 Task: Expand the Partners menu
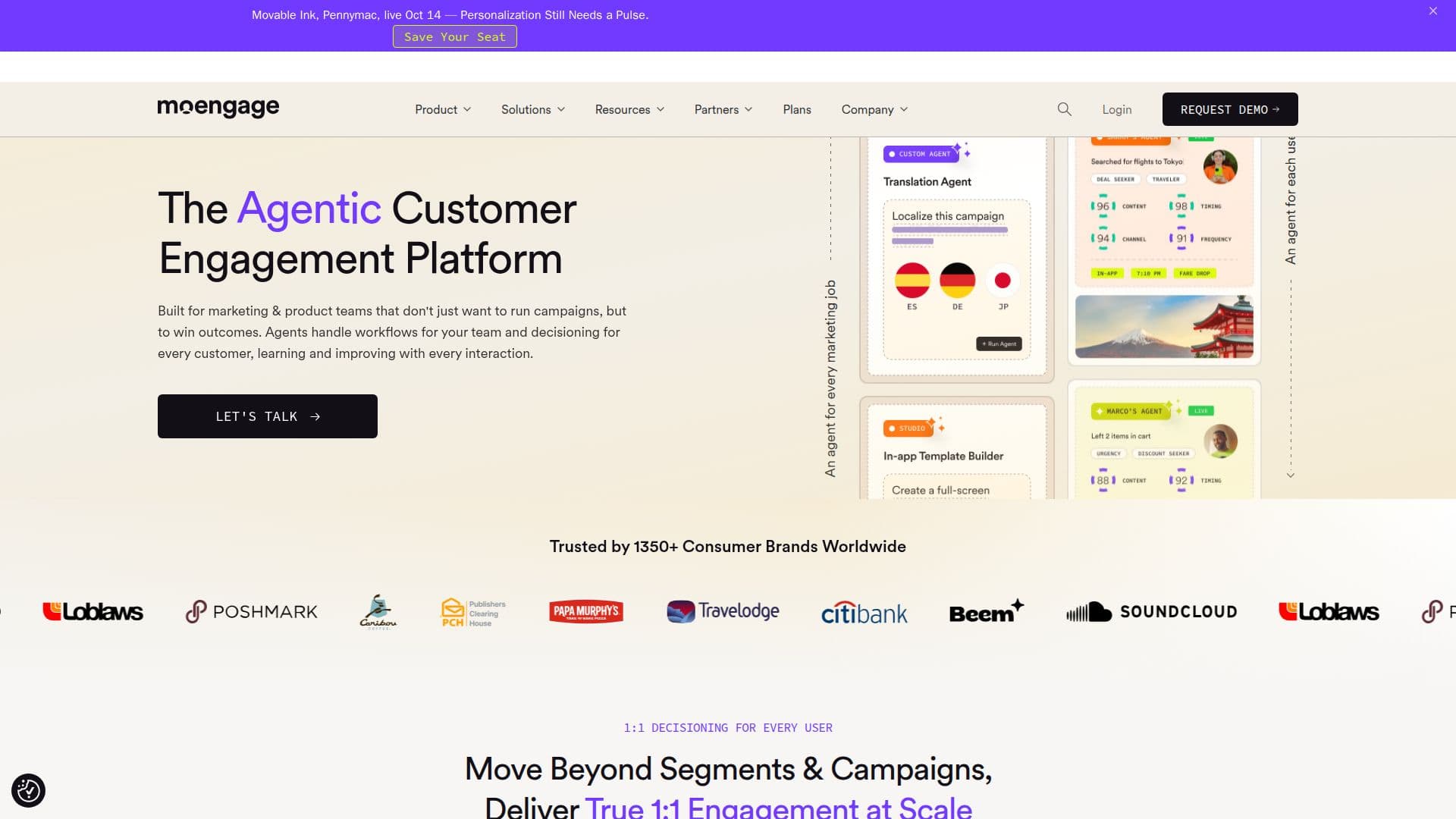[x=723, y=109]
